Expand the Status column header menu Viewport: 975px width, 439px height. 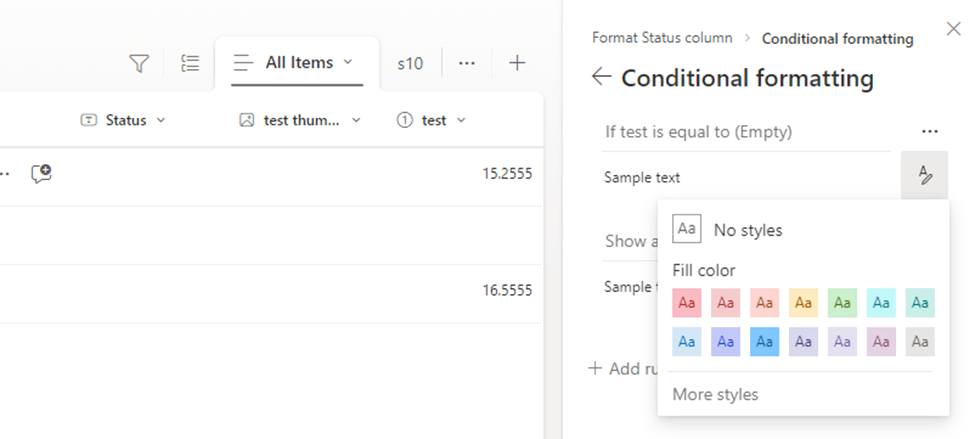coord(161,120)
